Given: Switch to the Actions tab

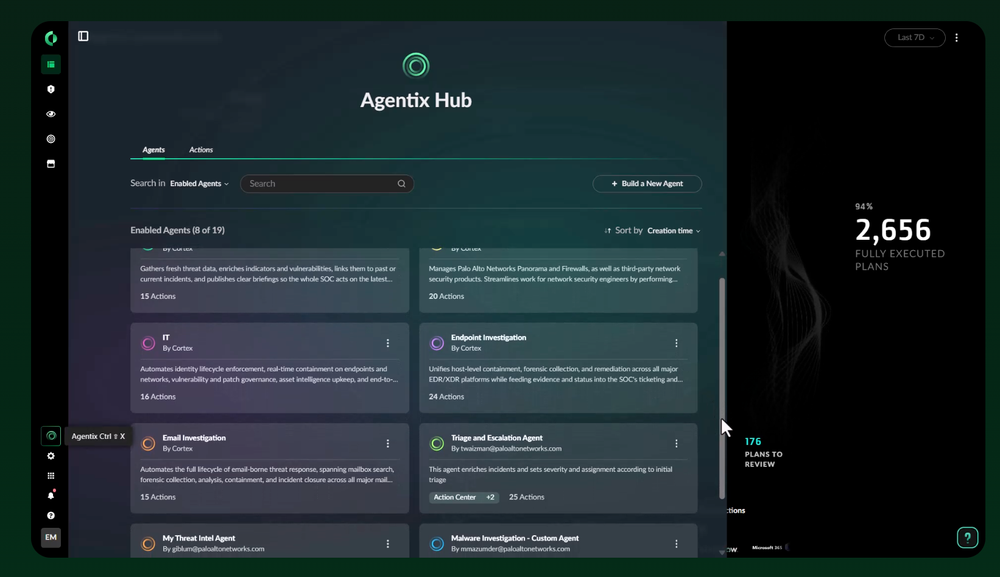Looking at the screenshot, I should pyautogui.click(x=201, y=149).
